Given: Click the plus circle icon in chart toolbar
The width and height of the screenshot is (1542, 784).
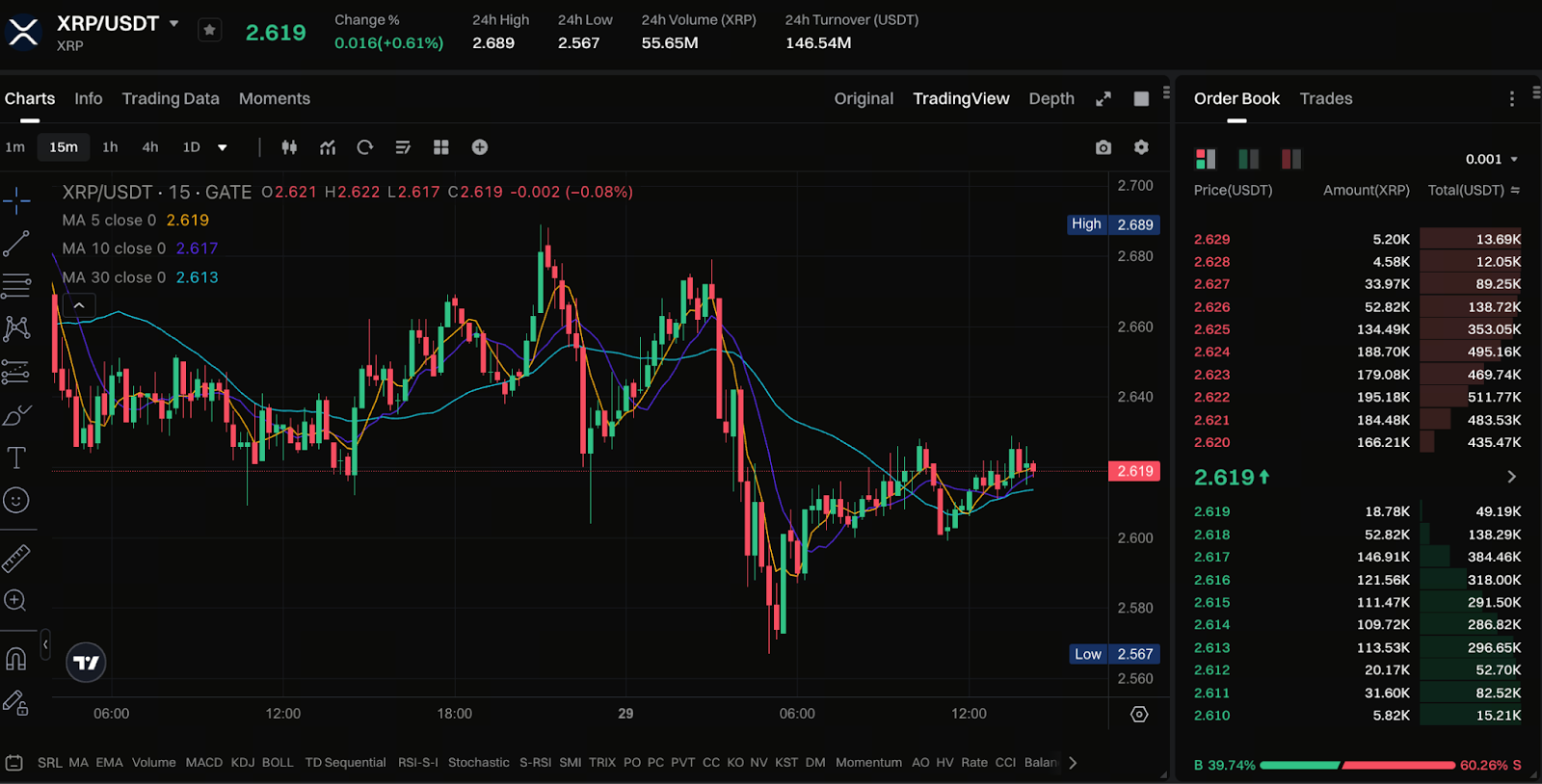Looking at the screenshot, I should 480,147.
